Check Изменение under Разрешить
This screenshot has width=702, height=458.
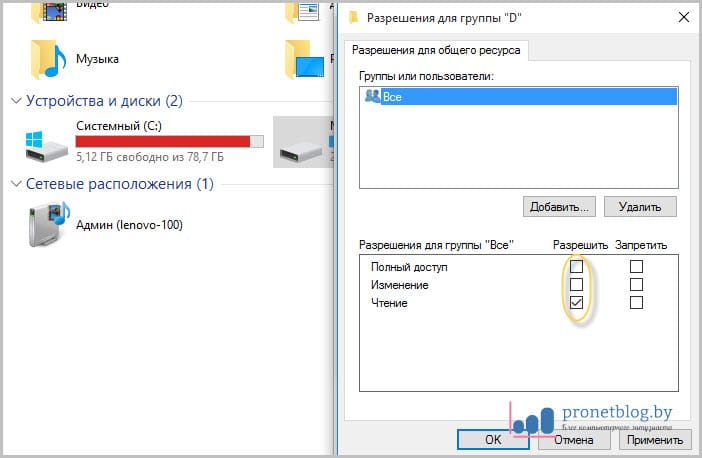[575, 284]
